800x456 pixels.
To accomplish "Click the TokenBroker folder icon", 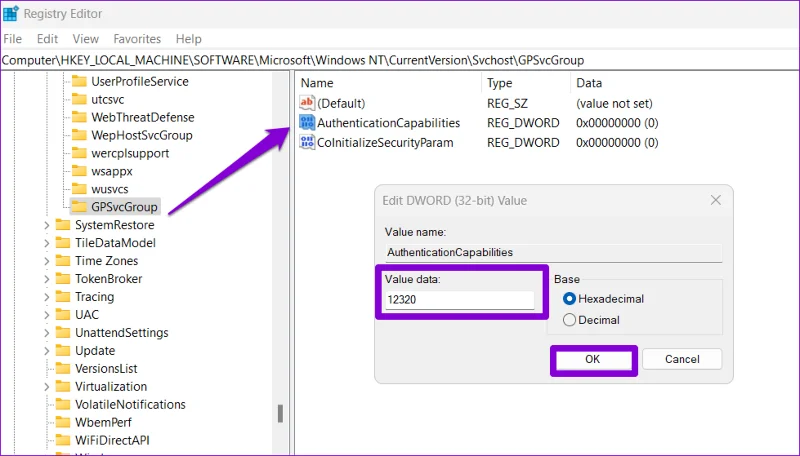I will pyautogui.click(x=63, y=278).
